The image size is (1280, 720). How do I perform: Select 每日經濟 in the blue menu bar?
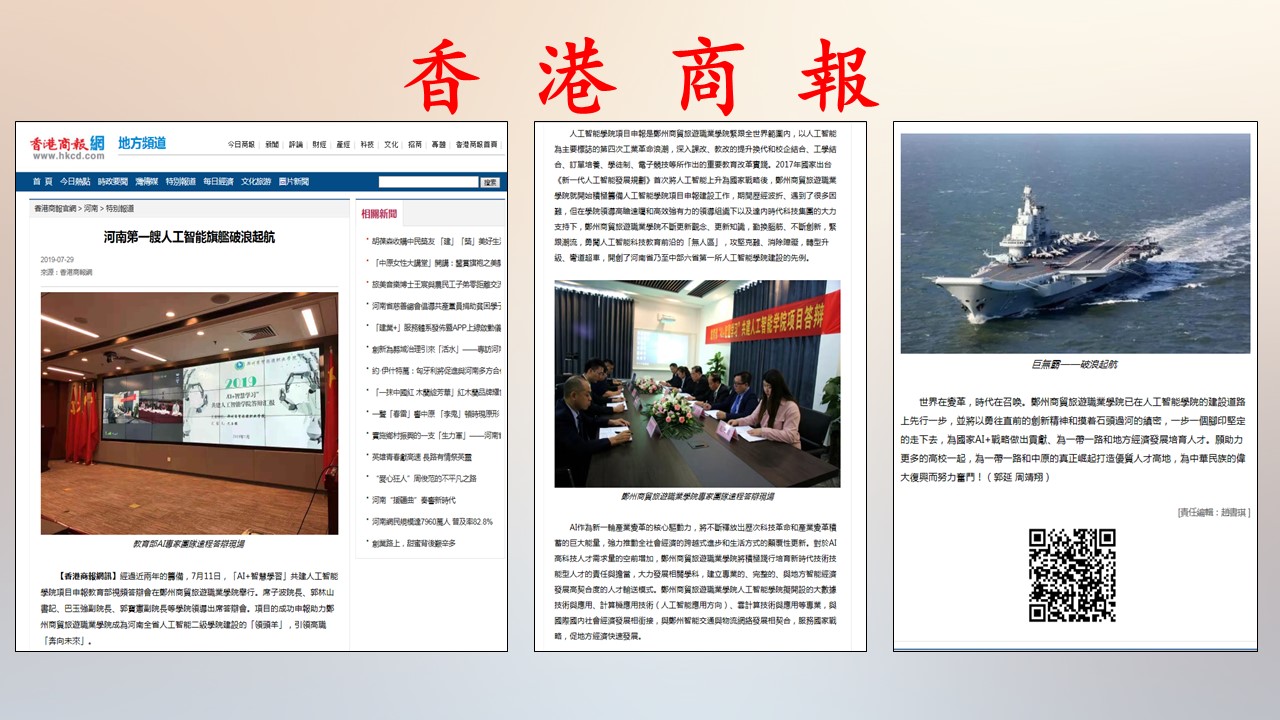tap(218, 182)
